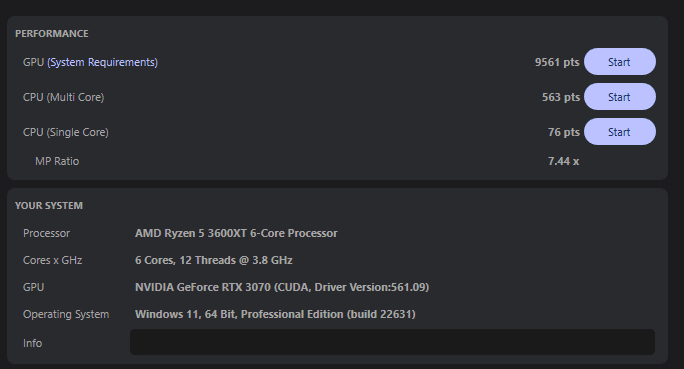Select the AMD Ryzen 5 3600XT processor text
This screenshot has height=369, width=684.
(236, 233)
